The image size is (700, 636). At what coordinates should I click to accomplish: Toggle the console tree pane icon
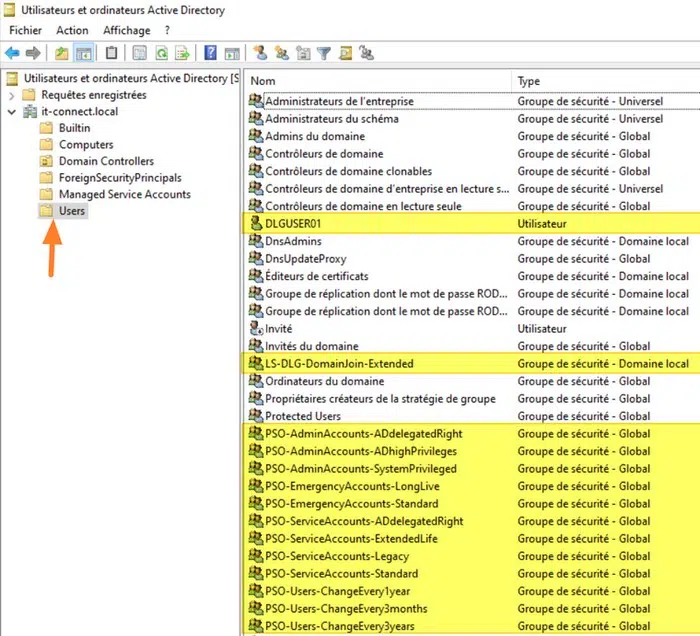coord(85,53)
